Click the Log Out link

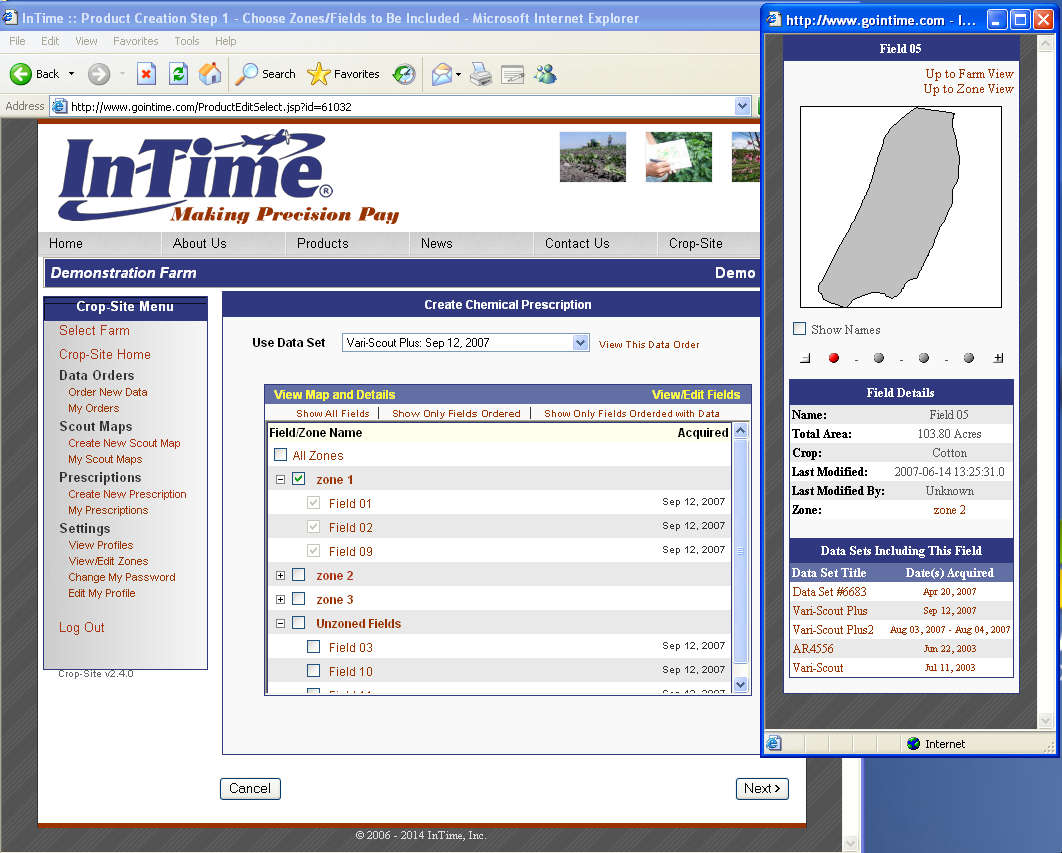pyautogui.click(x=81, y=627)
